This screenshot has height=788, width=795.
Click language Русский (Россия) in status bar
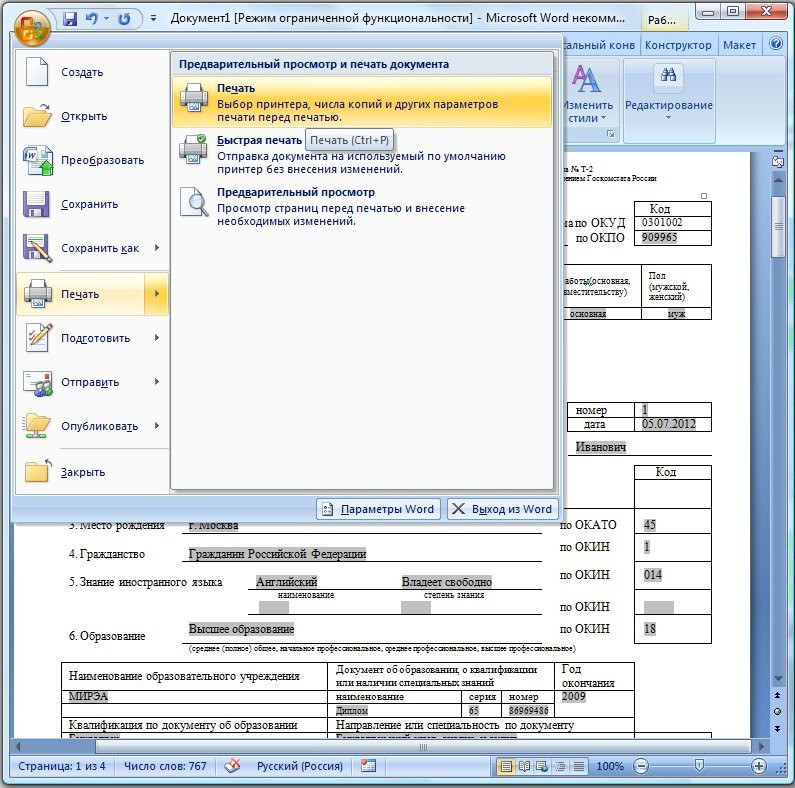coord(300,766)
